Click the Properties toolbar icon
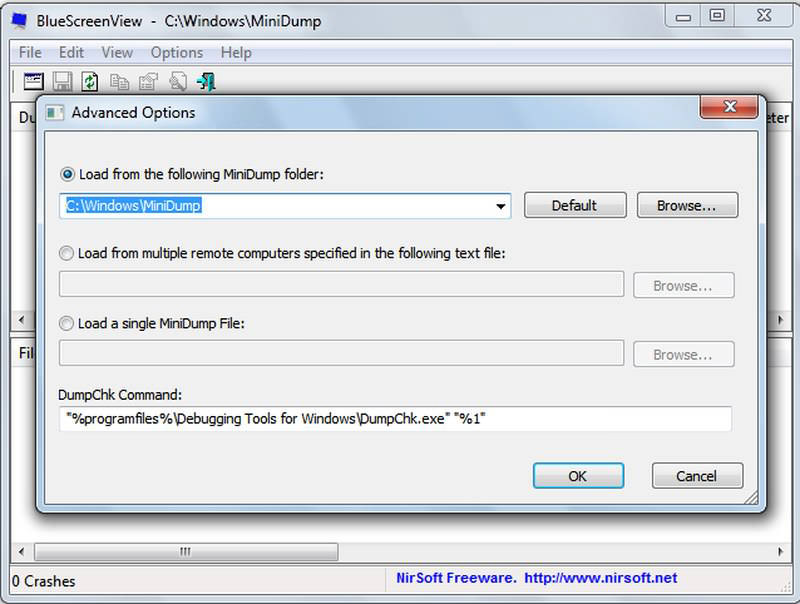This screenshot has width=800, height=604. [x=148, y=82]
